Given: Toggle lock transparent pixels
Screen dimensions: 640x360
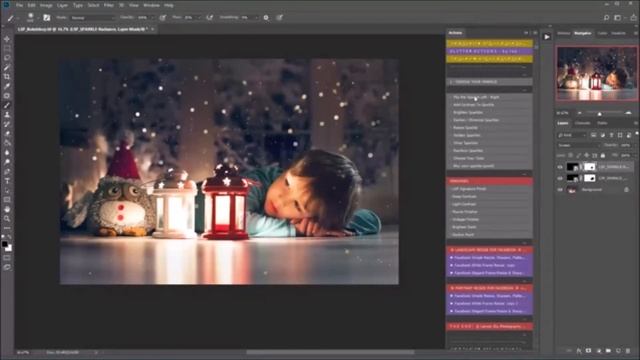Looking at the screenshot, I should coord(571,156).
